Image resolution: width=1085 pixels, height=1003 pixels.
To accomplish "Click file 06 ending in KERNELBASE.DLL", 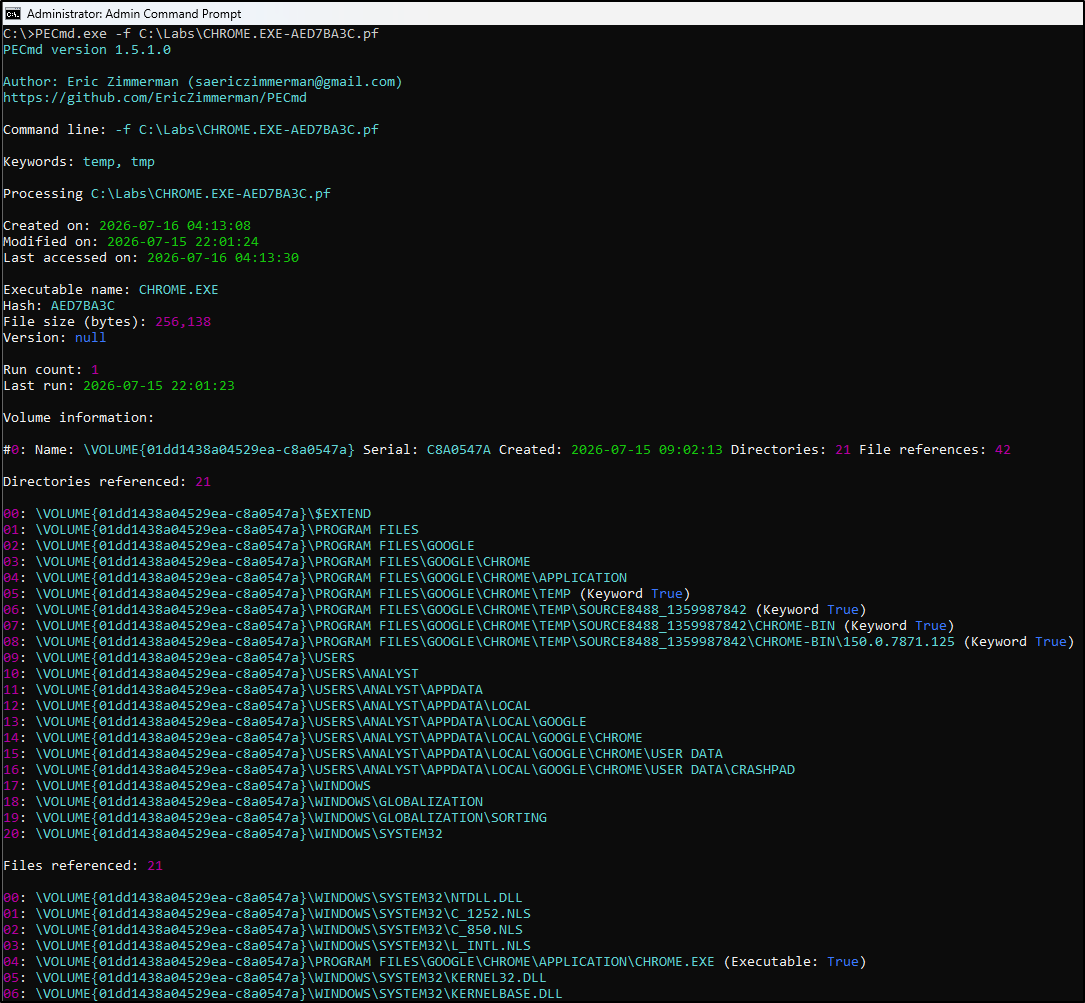I will click(283, 993).
